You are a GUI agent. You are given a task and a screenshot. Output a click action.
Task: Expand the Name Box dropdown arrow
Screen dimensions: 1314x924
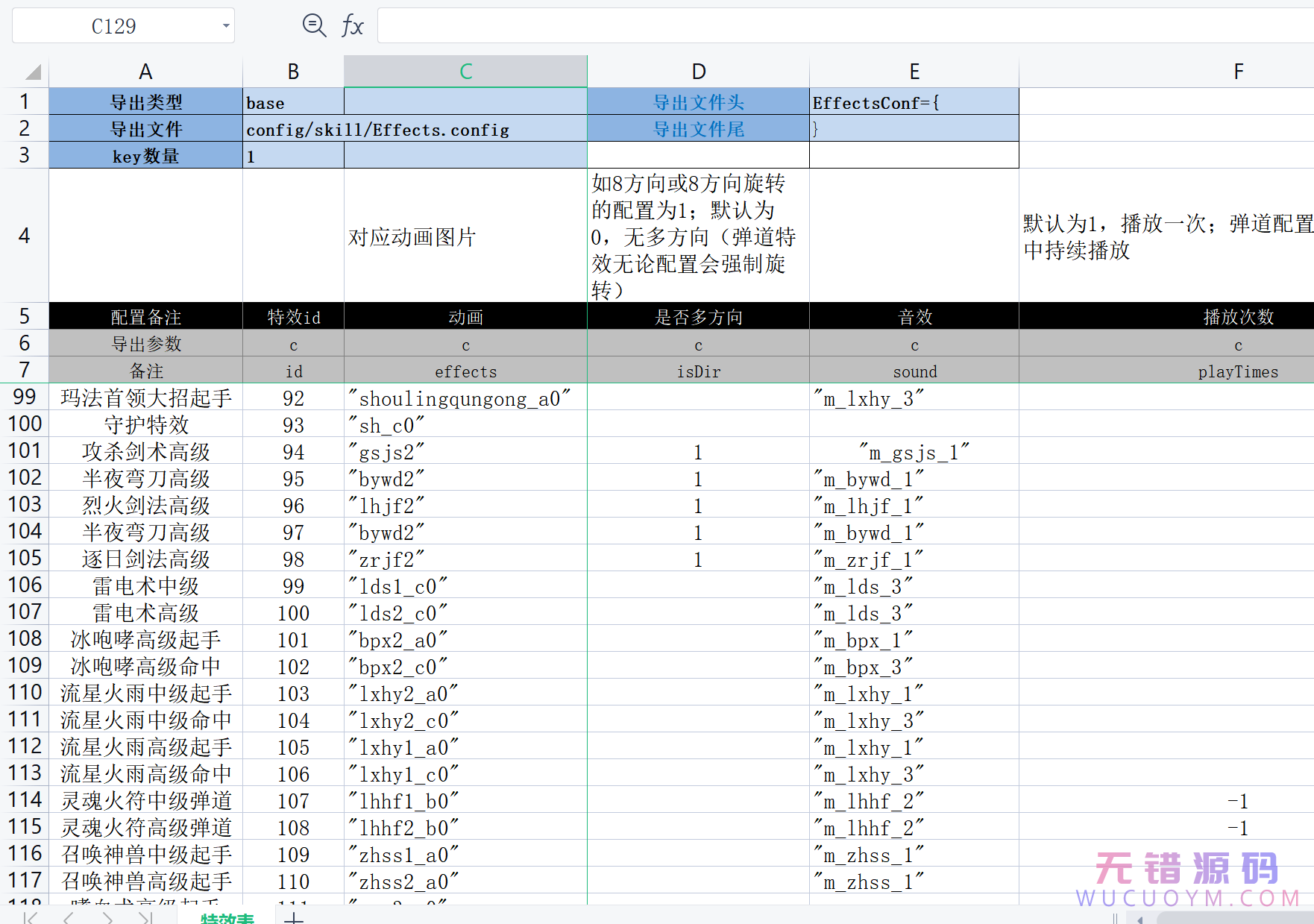pos(225,26)
